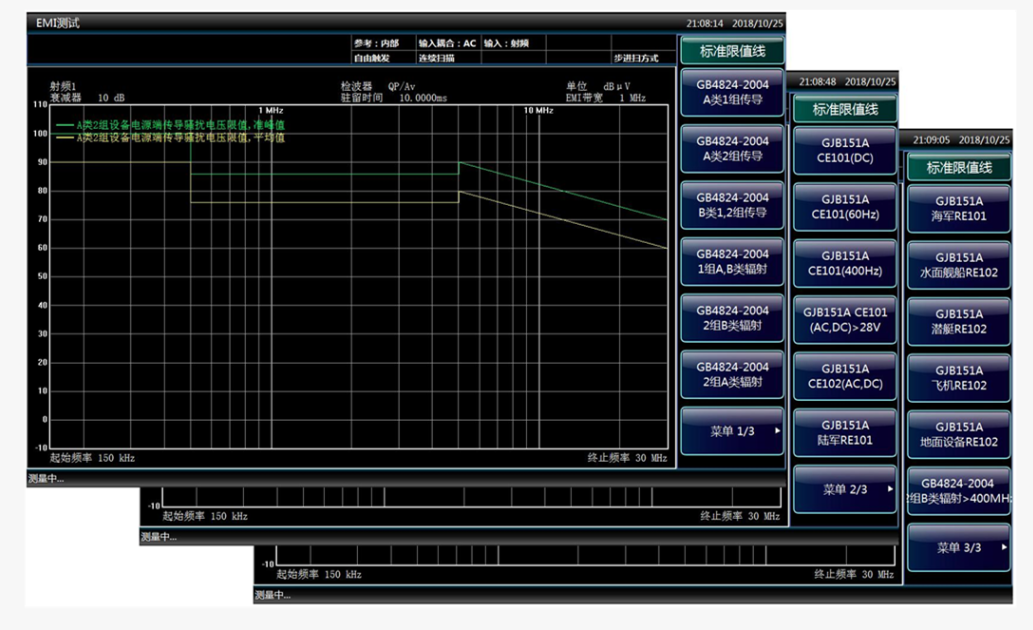Click the 终止频率 30 MHz field in main window
This screenshot has width=1033, height=630.
[627, 458]
